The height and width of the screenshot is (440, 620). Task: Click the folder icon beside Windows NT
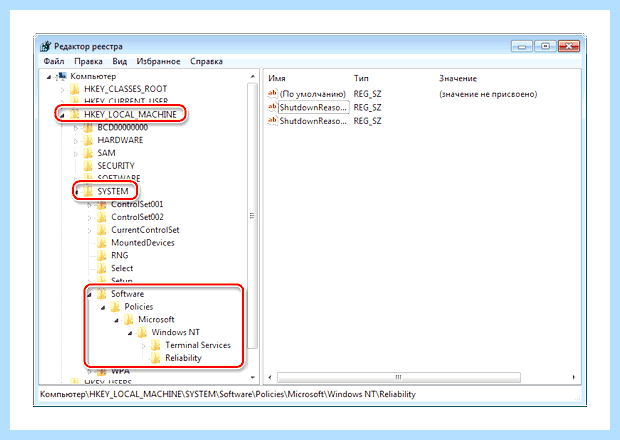pos(142,332)
